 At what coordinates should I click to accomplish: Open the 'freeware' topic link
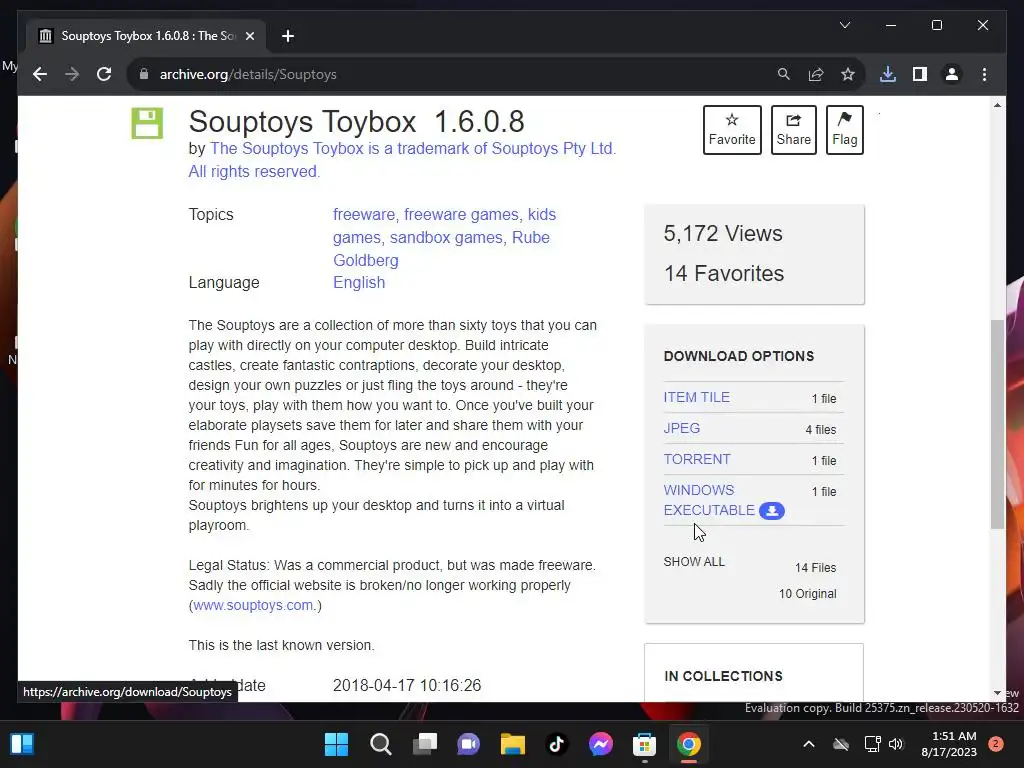(364, 214)
